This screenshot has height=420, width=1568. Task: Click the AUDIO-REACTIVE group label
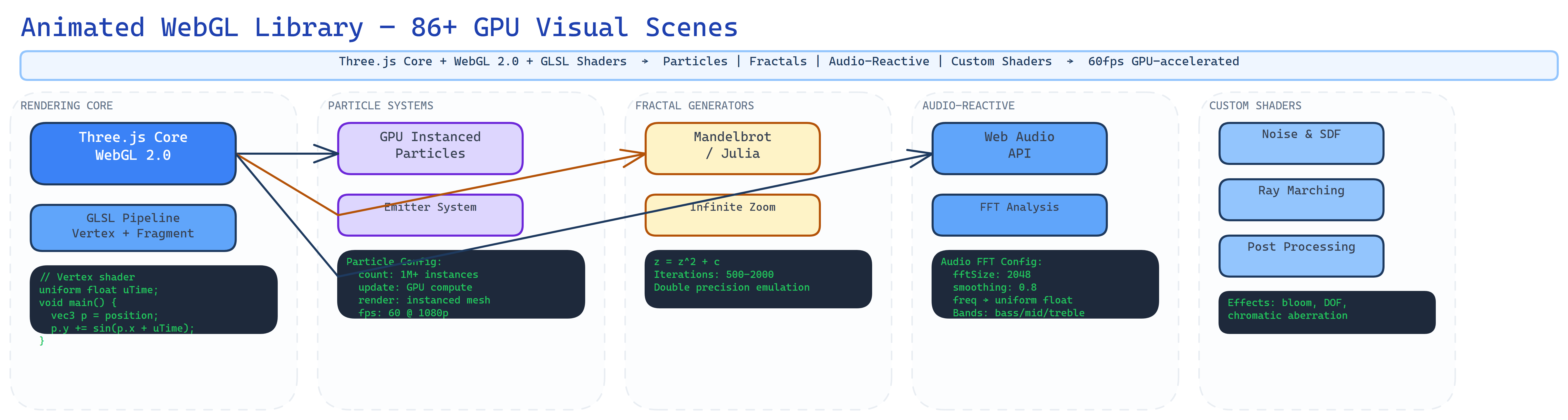(968, 106)
